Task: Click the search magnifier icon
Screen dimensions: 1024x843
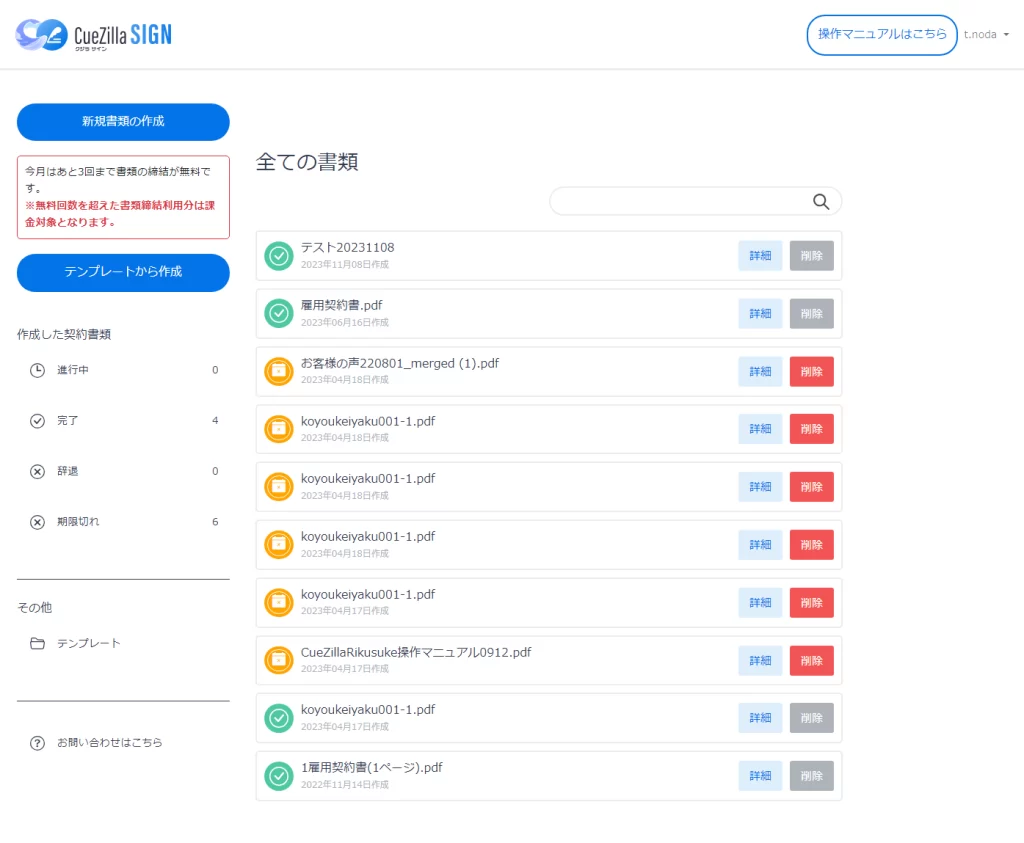Action: pyautogui.click(x=821, y=202)
